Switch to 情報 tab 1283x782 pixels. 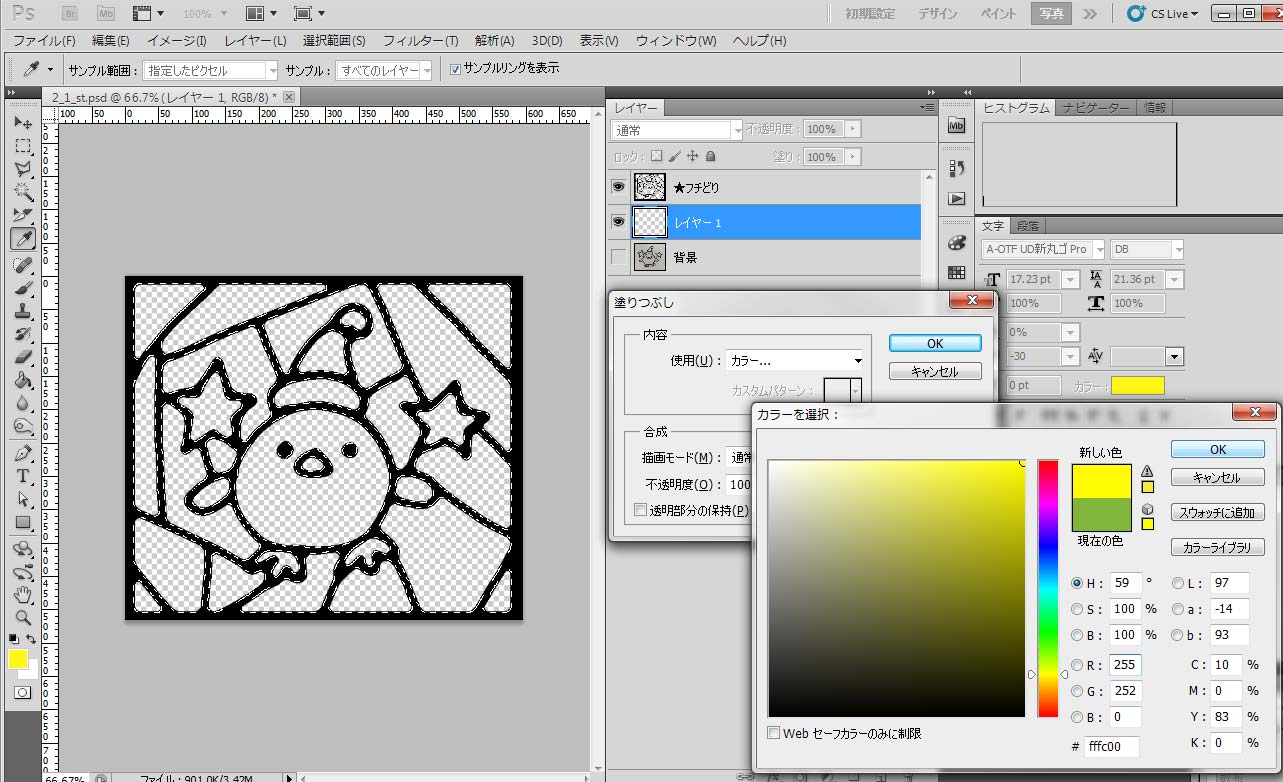pos(1155,107)
